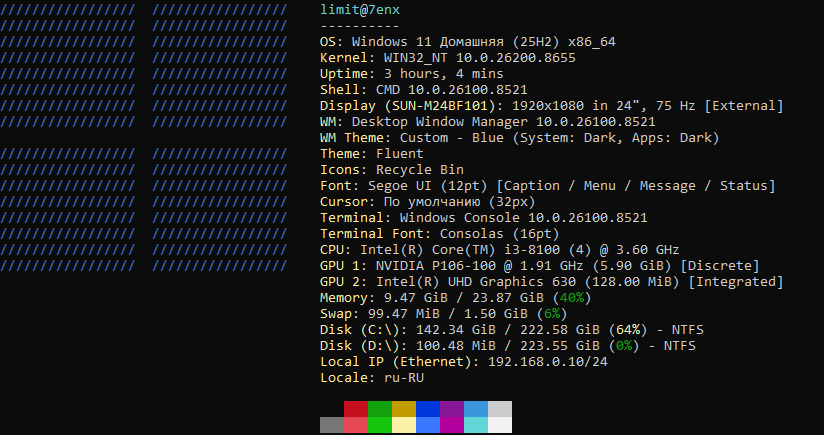Click the "Theme: Fluent" line

coord(372,154)
